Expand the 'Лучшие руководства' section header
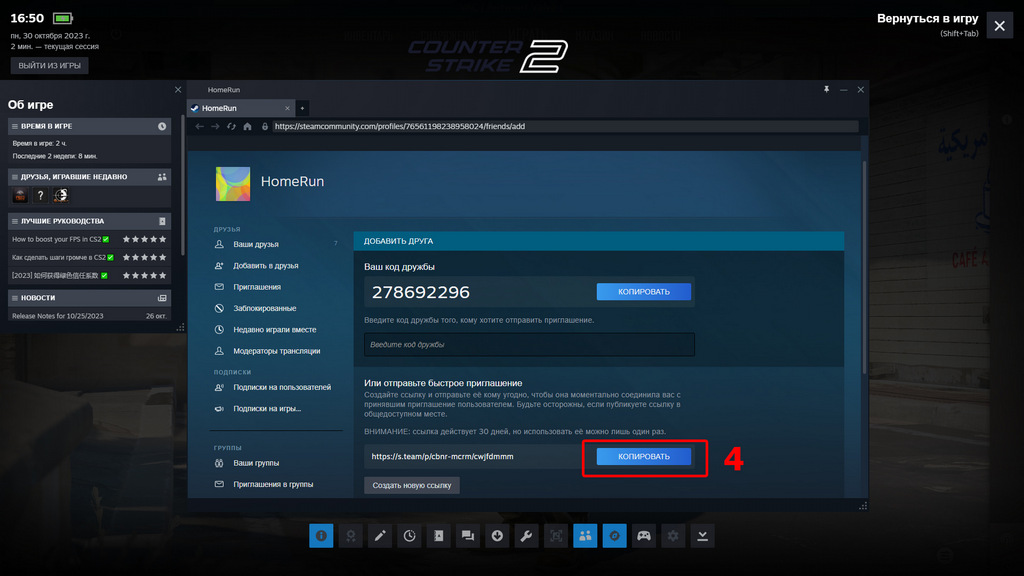This screenshot has width=1024, height=576. (89, 221)
